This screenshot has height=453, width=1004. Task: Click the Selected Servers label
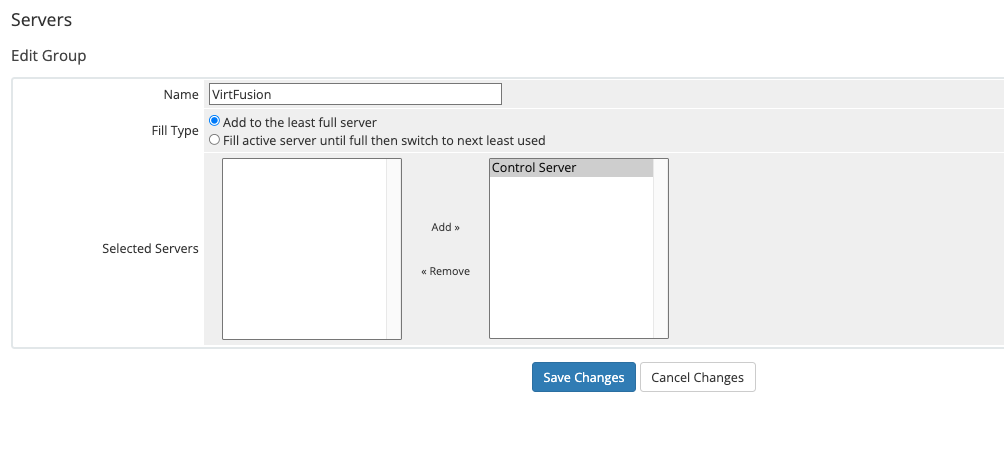click(150, 249)
